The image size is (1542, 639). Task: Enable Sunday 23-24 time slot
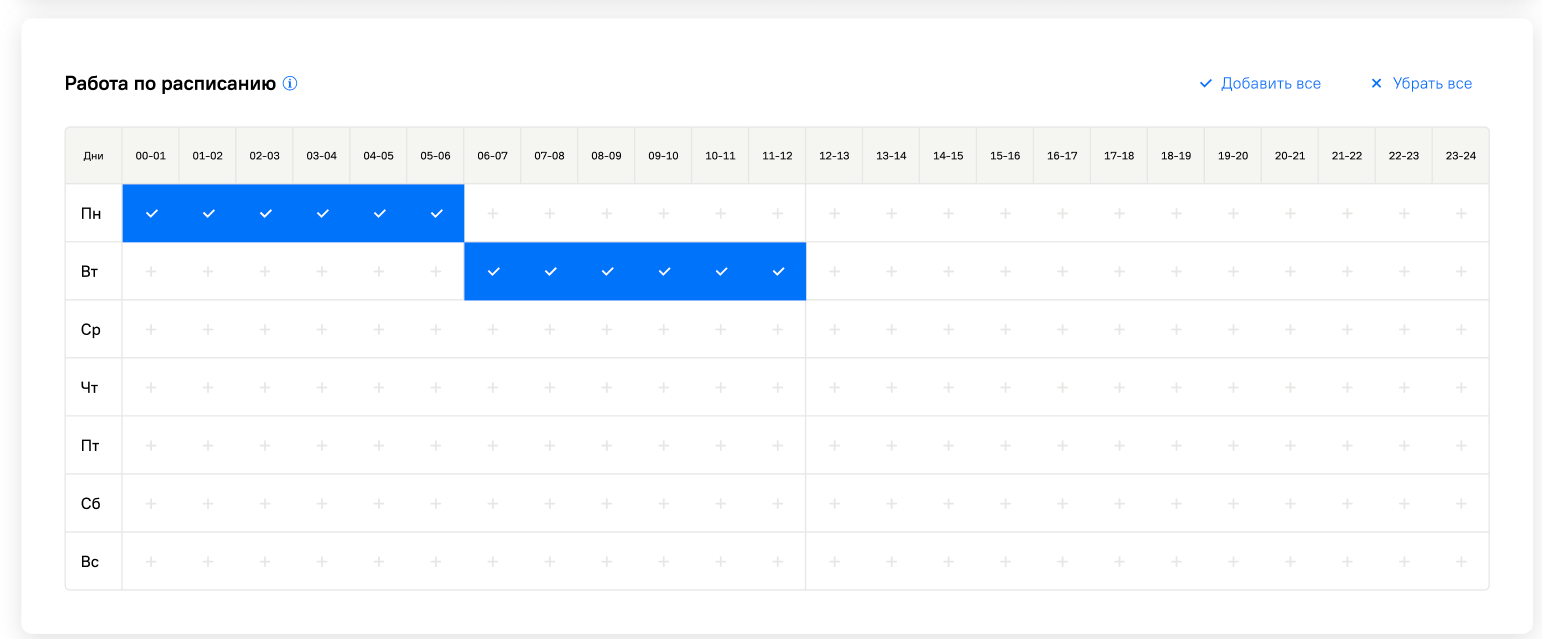1461,562
